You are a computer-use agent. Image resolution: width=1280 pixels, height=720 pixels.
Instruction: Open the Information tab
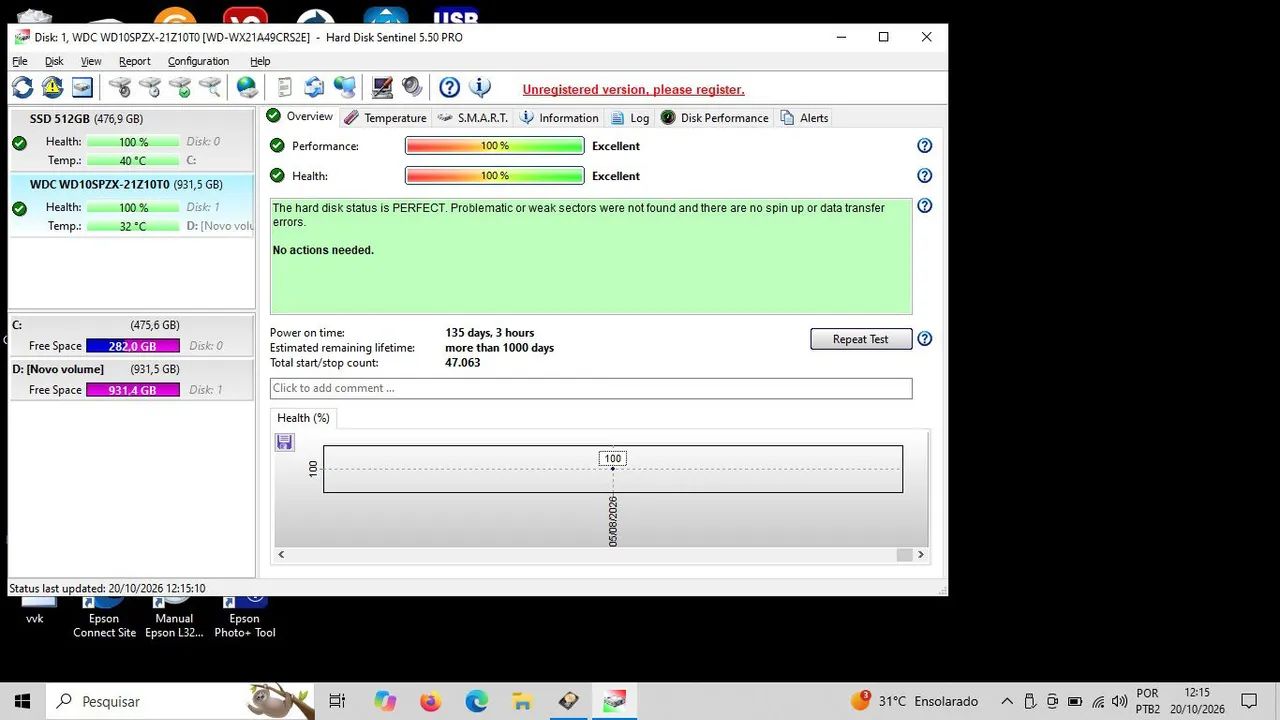559,118
